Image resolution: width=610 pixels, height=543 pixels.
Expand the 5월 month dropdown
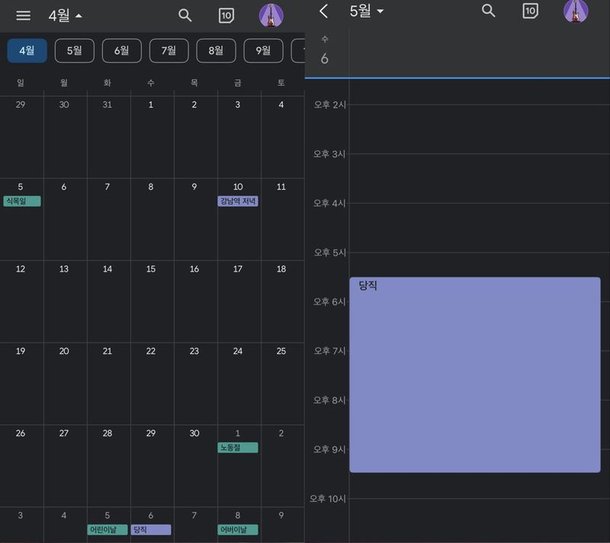366,11
